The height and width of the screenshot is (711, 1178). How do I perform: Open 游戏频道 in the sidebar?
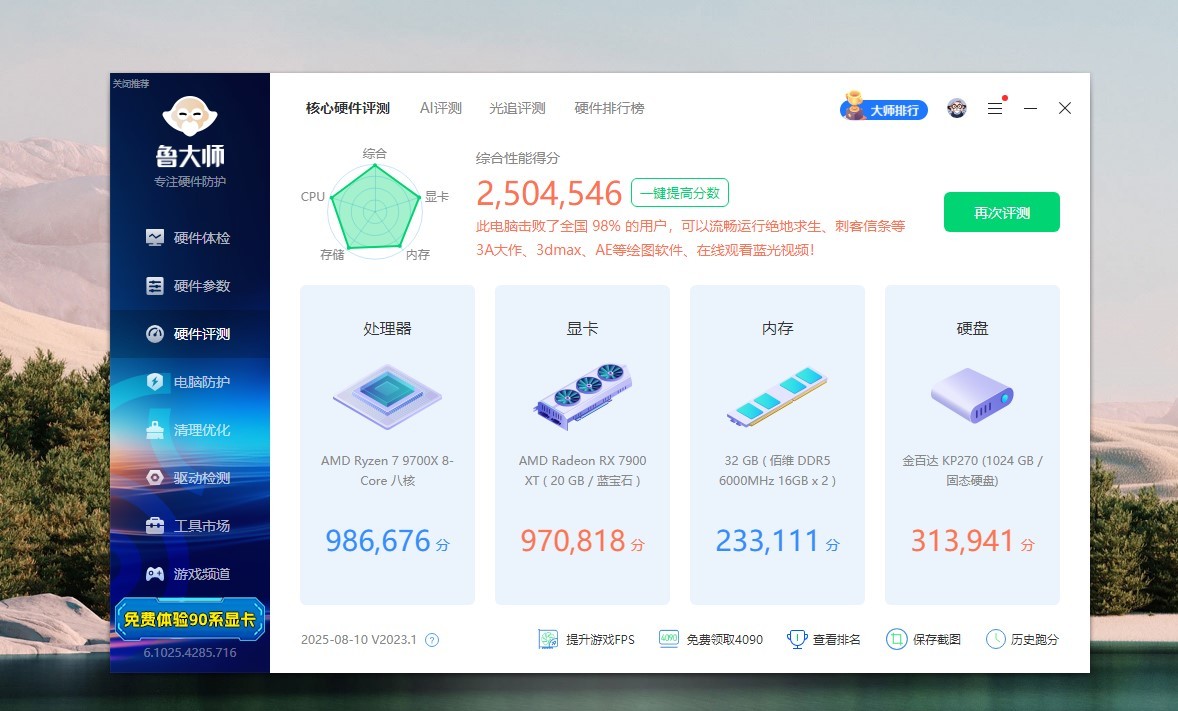189,574
